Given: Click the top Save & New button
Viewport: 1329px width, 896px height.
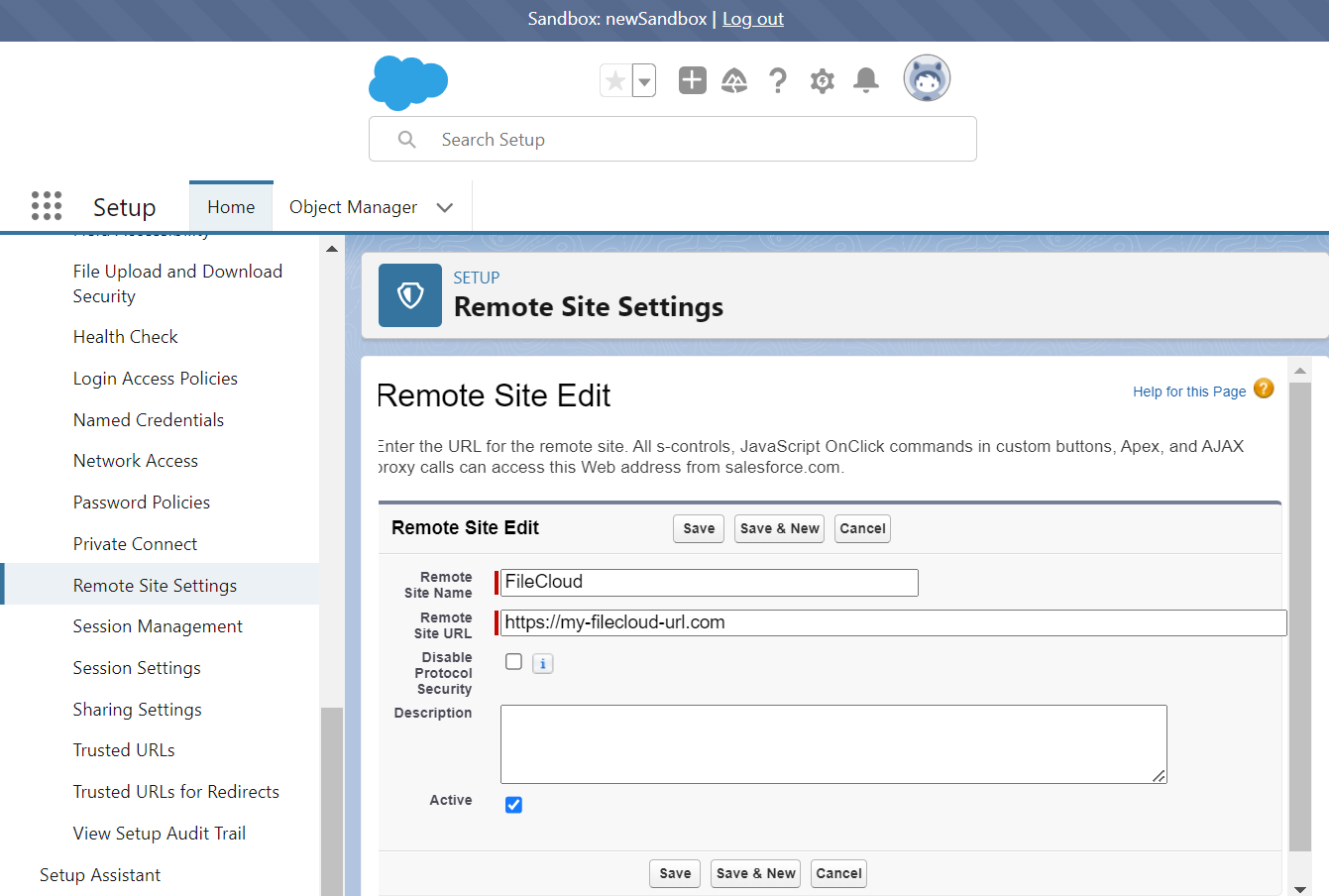Looking at the screenshot, I should 780,528.
